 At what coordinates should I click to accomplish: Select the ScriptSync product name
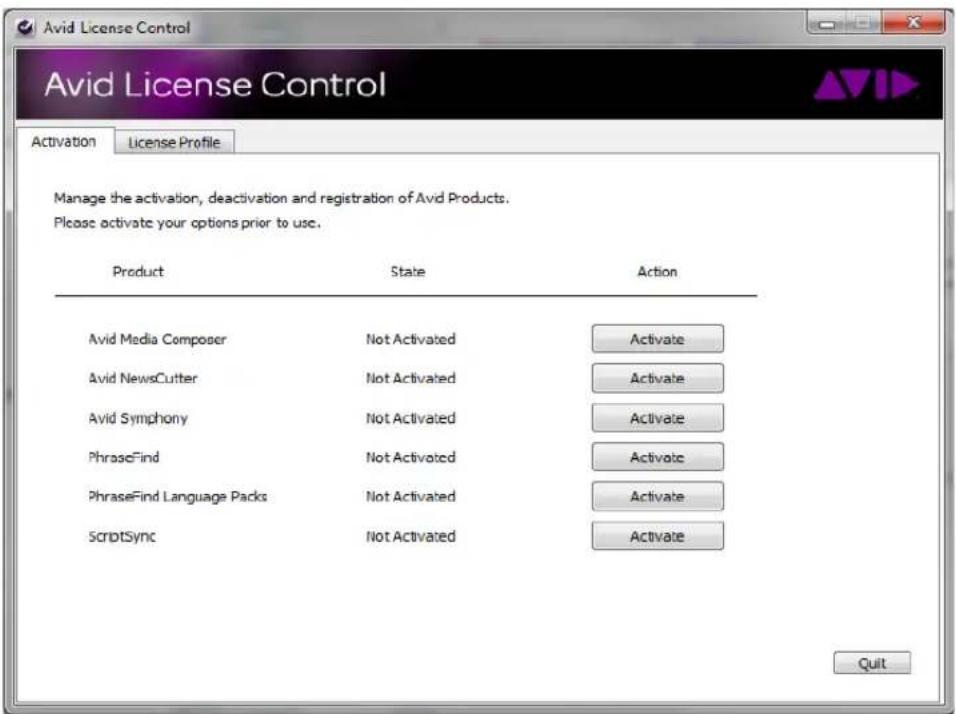click(x=122, y=537)
